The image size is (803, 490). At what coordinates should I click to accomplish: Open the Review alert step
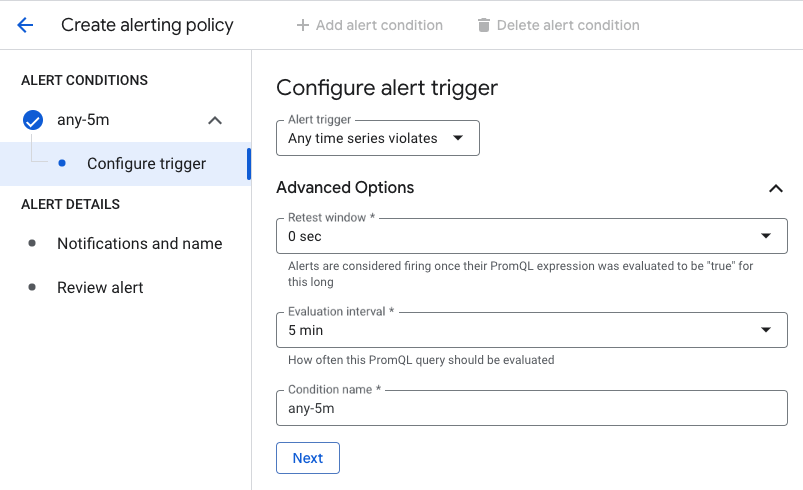[x=100, y=287]
